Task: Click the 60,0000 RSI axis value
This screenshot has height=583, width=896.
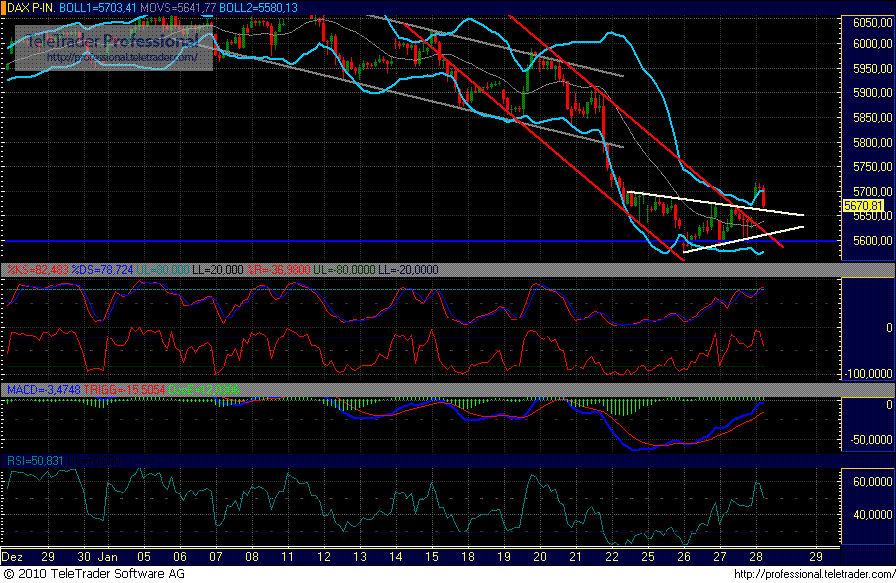Action: [872, 482]
